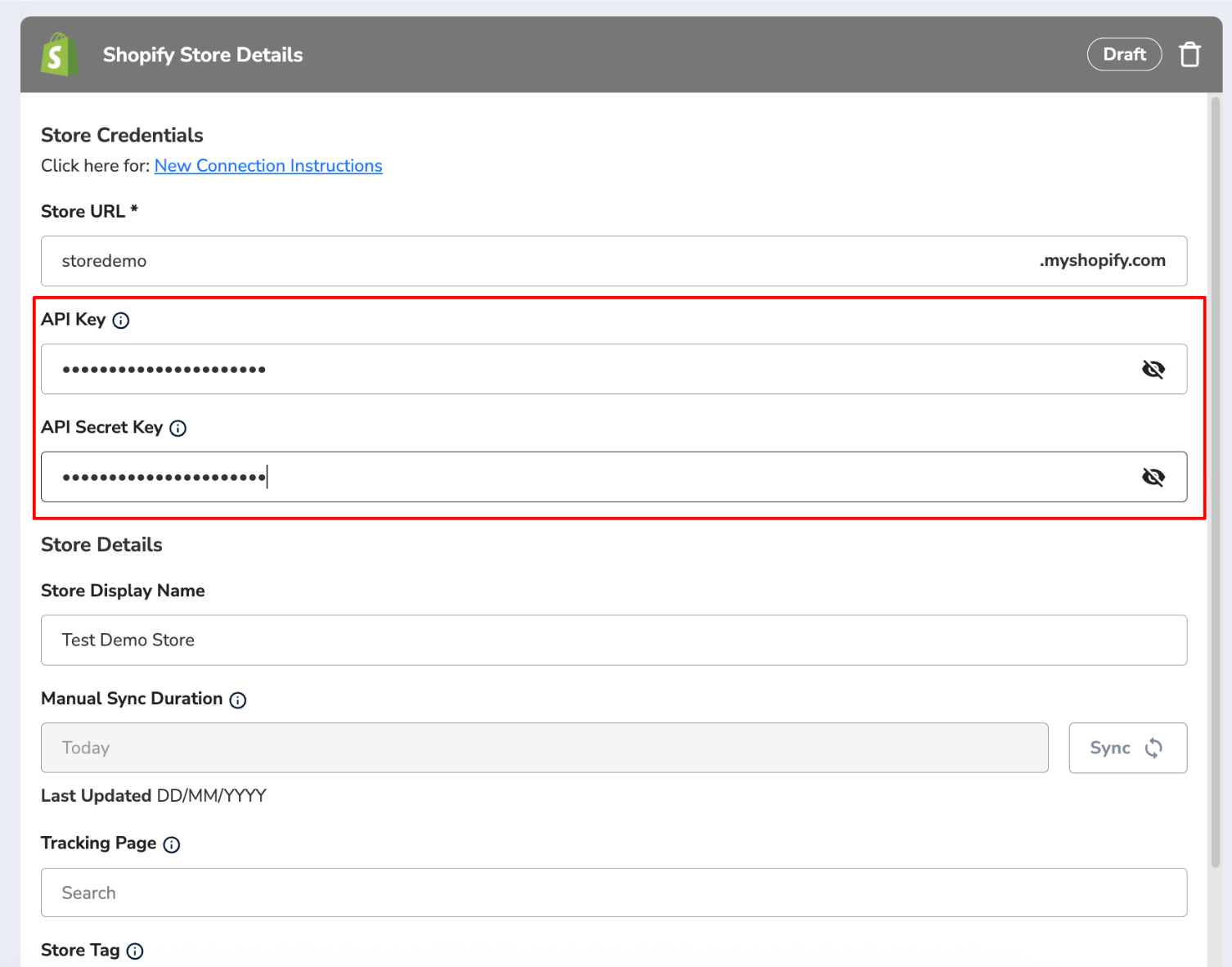Show info for Manual Sync Duration

click(x=238, y=700)
